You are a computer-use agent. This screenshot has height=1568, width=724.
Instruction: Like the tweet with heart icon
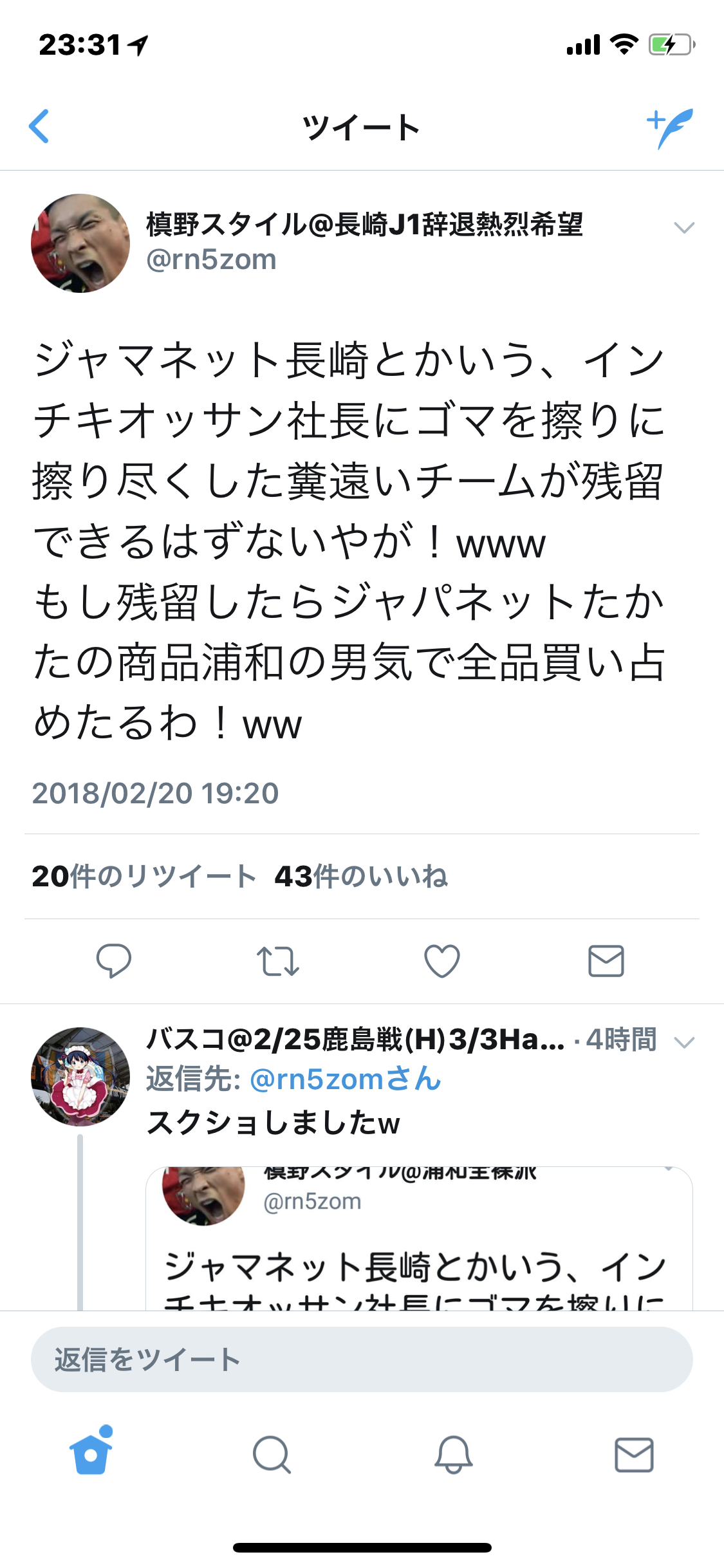pyautogui.click(x=442, y=961)
